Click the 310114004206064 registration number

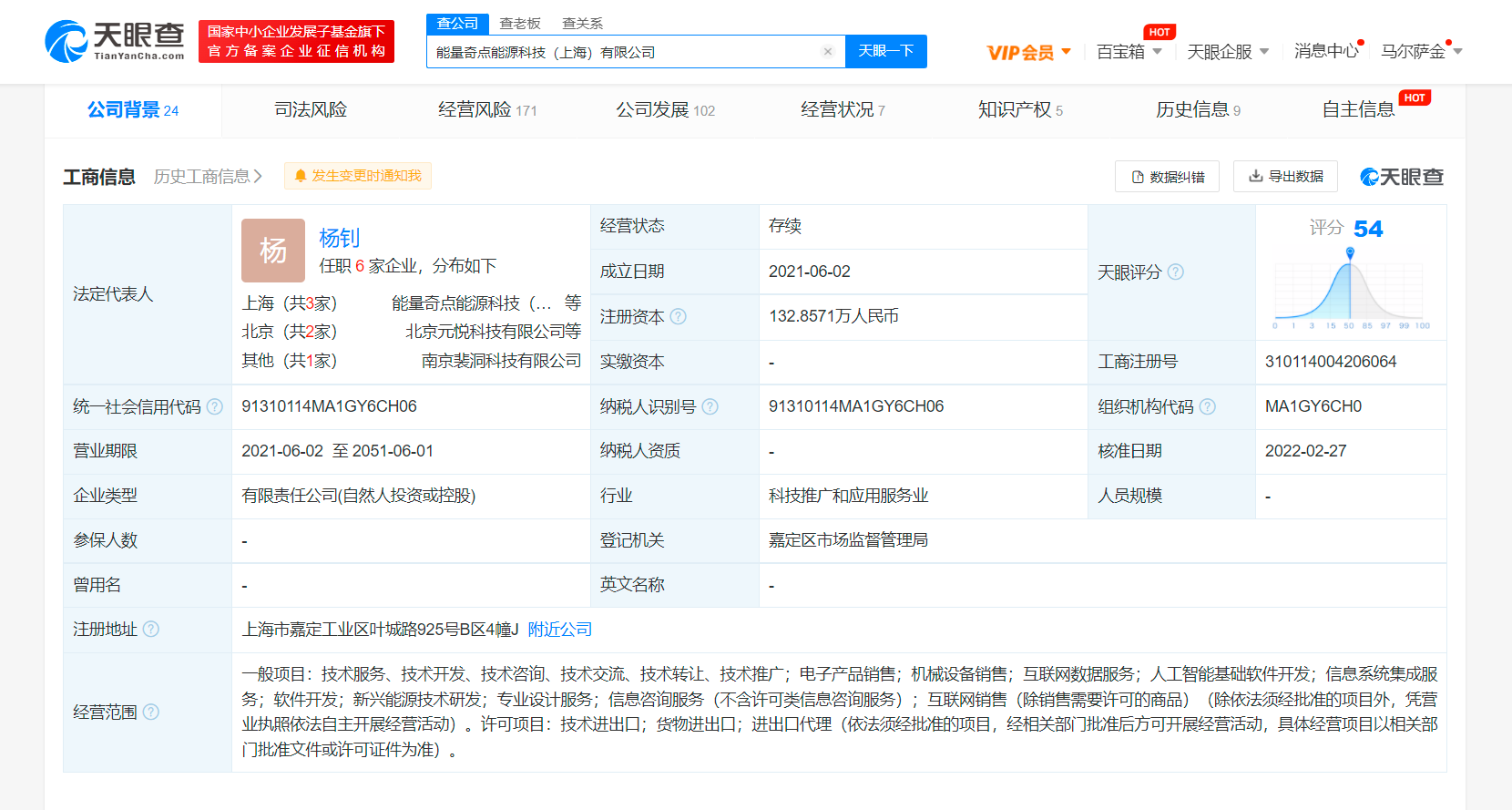(x=1331, y=362)
